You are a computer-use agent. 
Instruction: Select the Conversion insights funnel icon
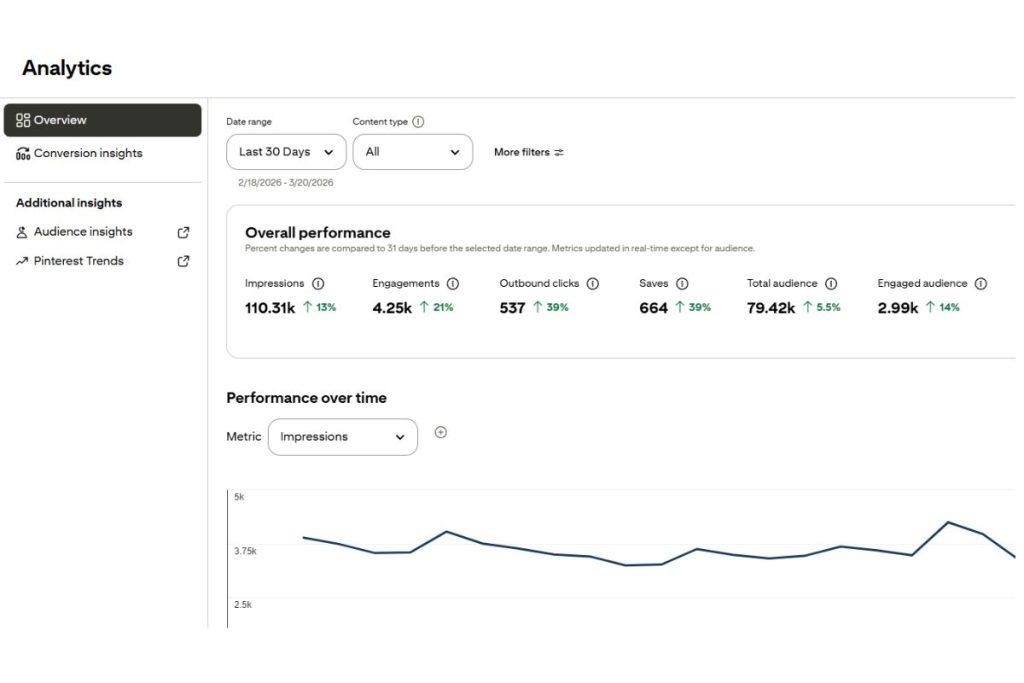click(23, 153)
